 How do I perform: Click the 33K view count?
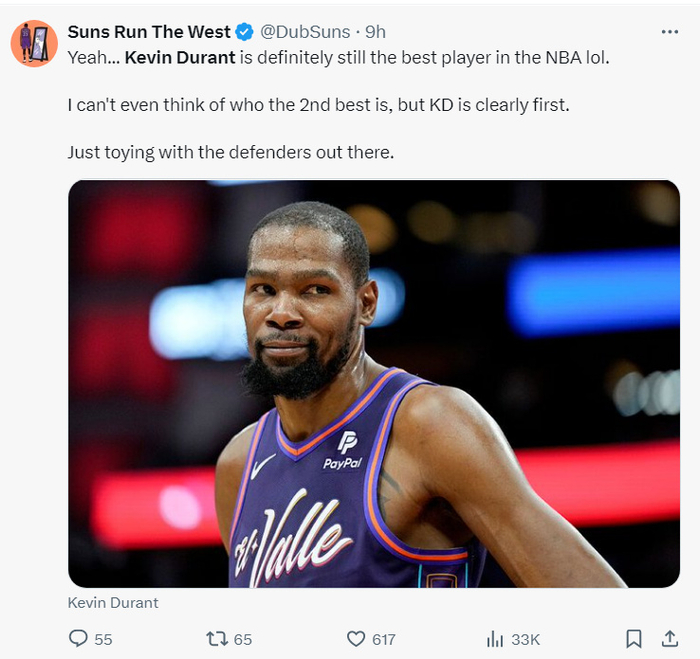pyautogui.click(x=525, y=639)
